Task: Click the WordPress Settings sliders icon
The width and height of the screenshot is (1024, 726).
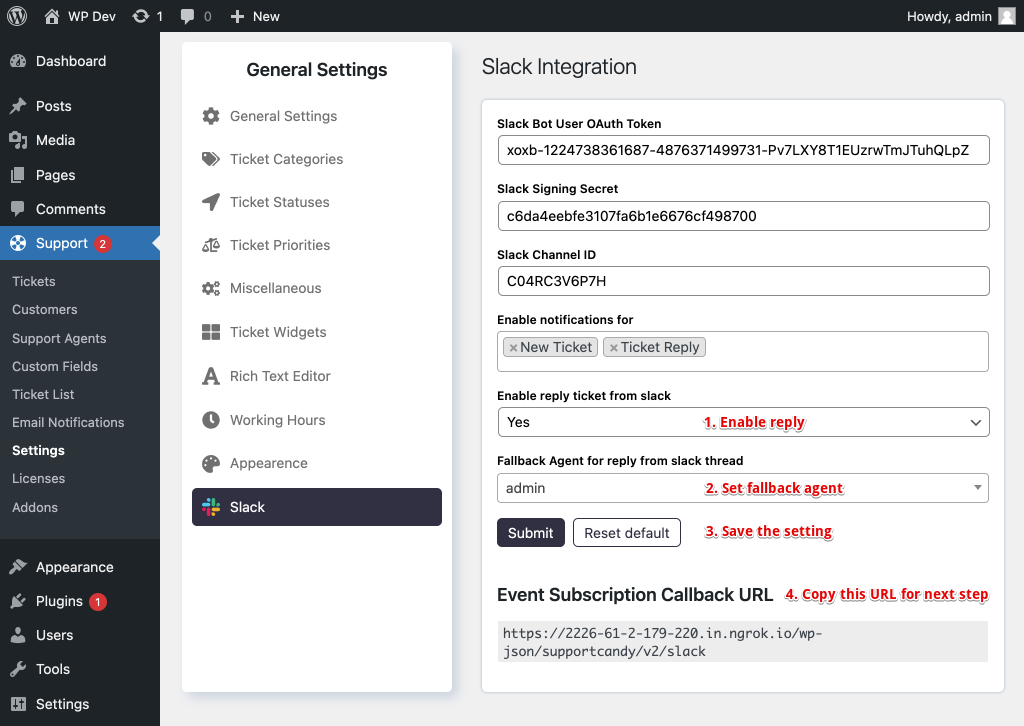Action: [x=18, y=704]
